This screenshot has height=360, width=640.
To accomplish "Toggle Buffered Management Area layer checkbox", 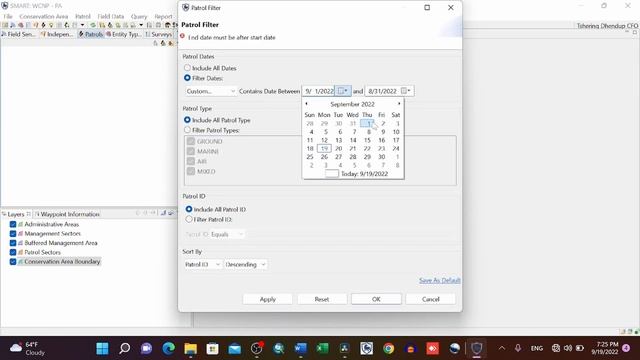I will click(x=13, y=243).
